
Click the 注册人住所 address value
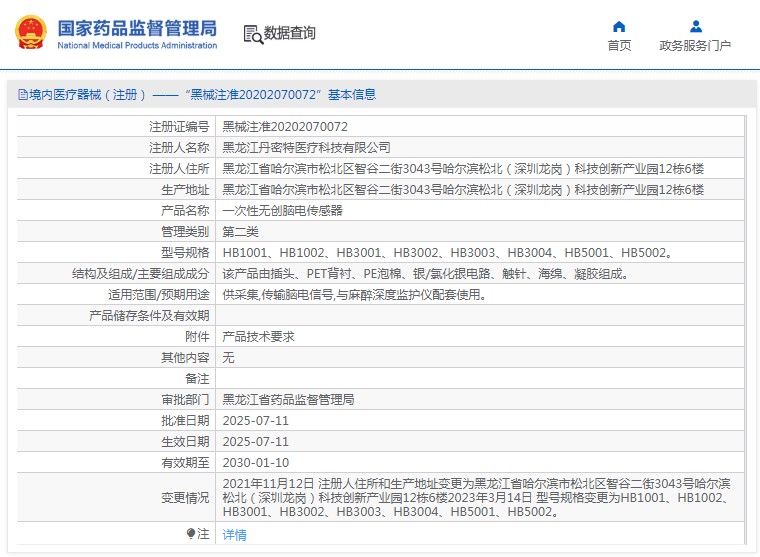pos(463,169)
